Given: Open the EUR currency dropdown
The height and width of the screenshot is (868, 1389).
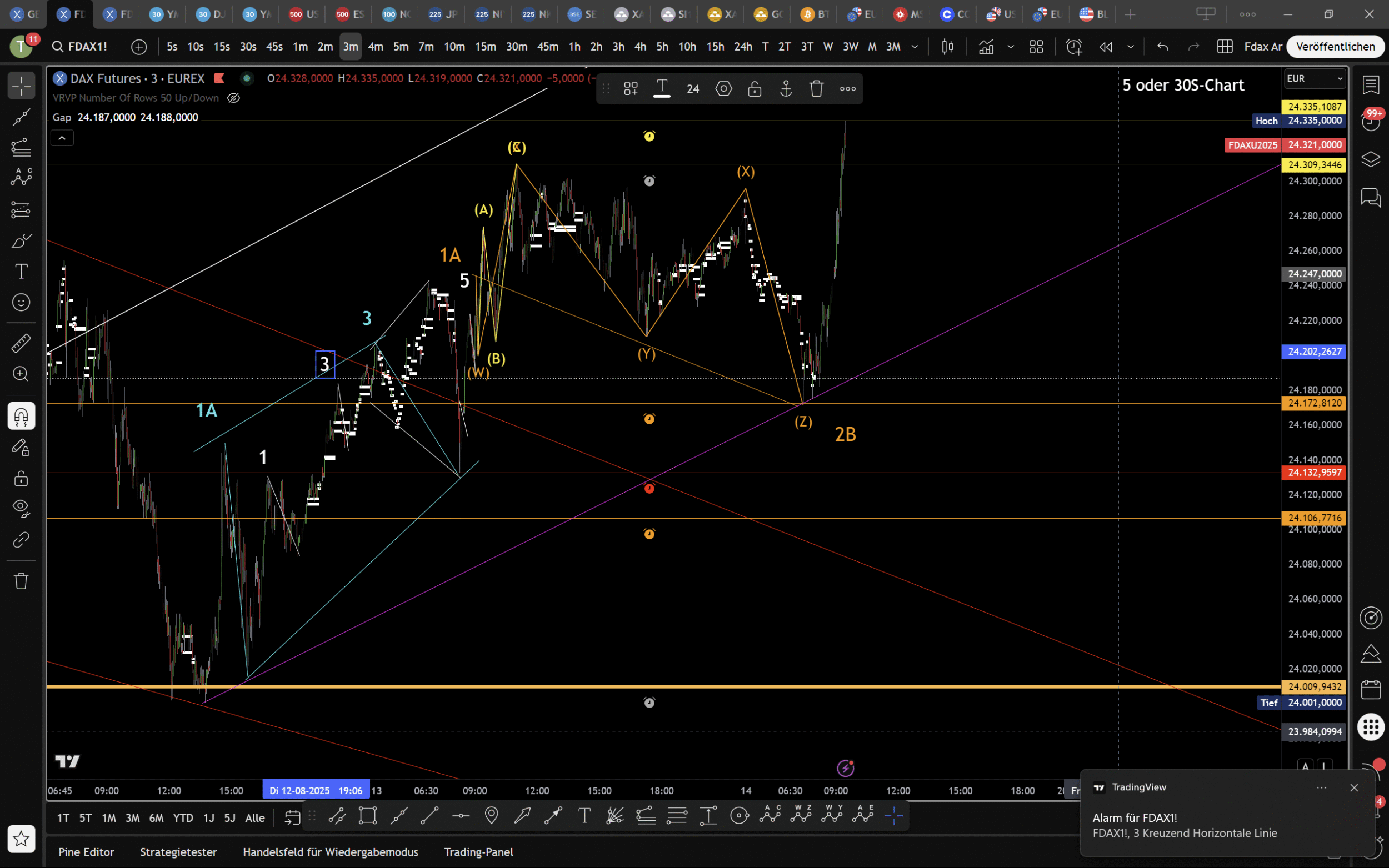Looking at the screenshot, I should (1315, 79).
